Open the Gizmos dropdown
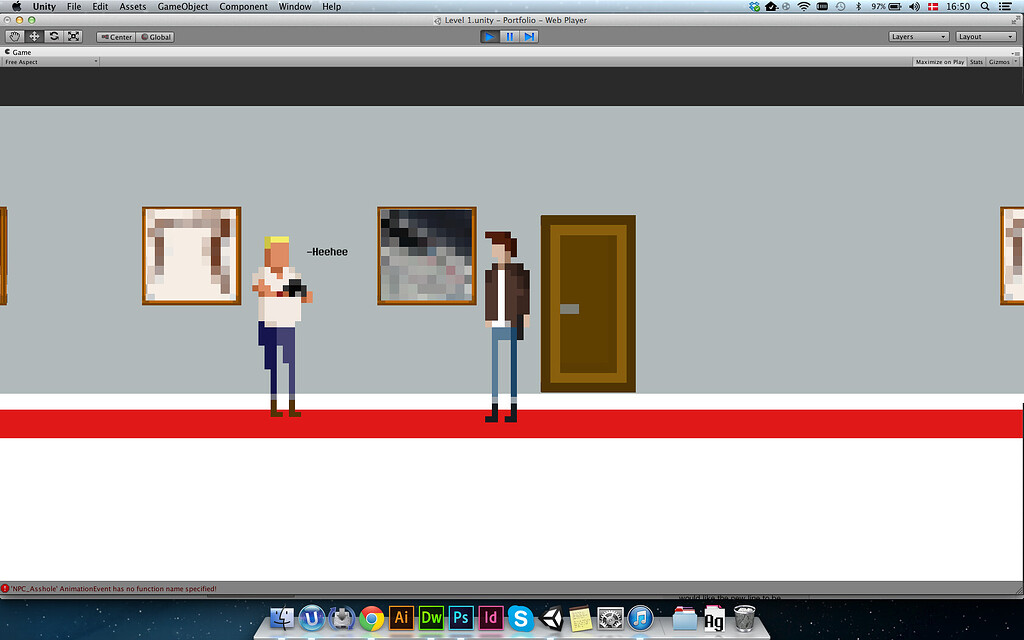Image resolution: width=1024 pixels, height=640 pixels. 1001,61
